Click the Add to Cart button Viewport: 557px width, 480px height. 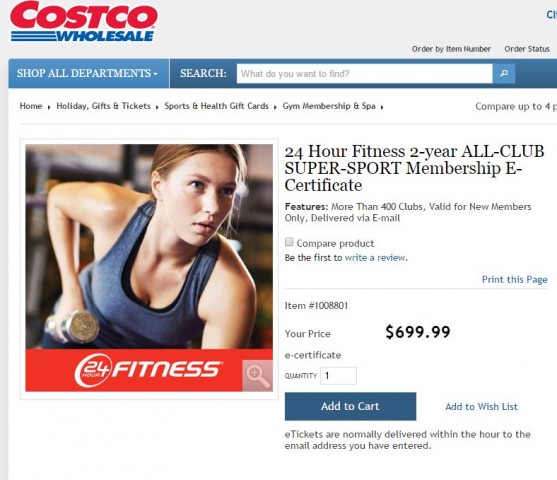tap(350, 406)
